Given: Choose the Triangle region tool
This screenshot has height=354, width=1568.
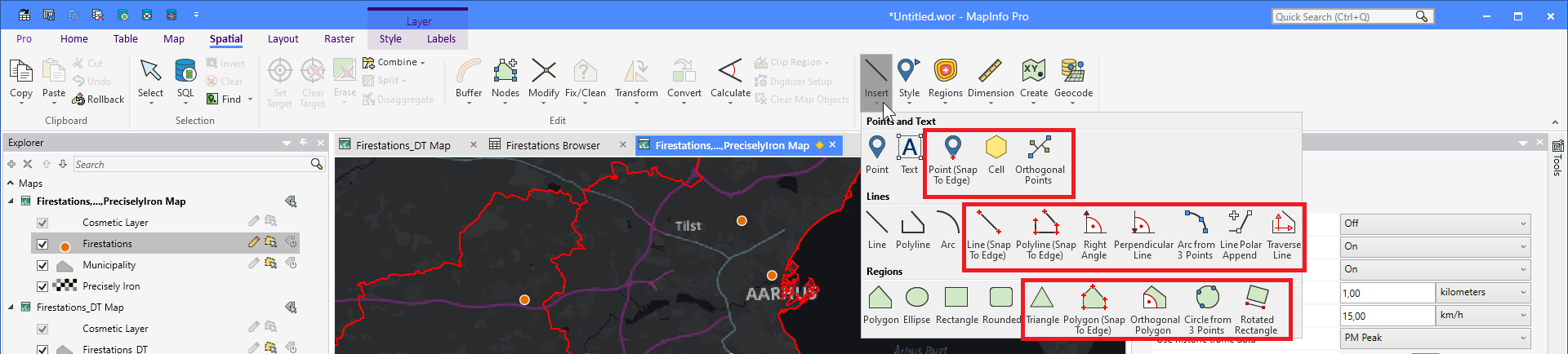Looking at the screenshot, I should (x=1042, y=305).
